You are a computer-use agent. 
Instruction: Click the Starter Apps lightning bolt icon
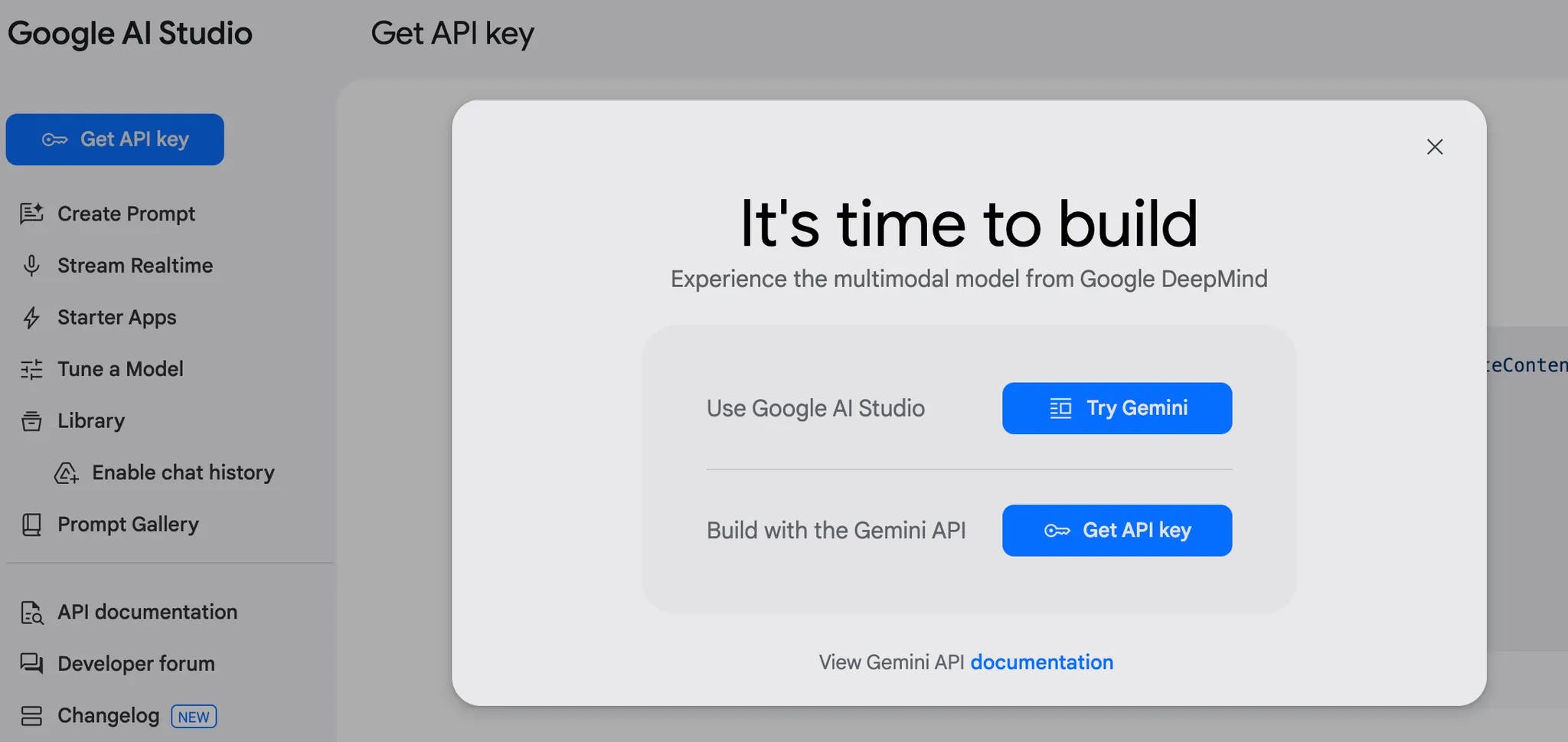coord(31,317)
